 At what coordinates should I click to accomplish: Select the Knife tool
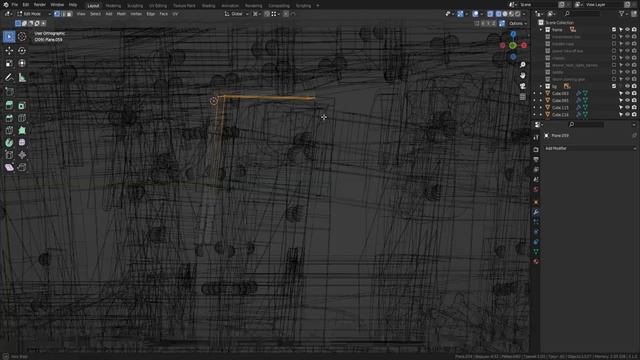9,130
